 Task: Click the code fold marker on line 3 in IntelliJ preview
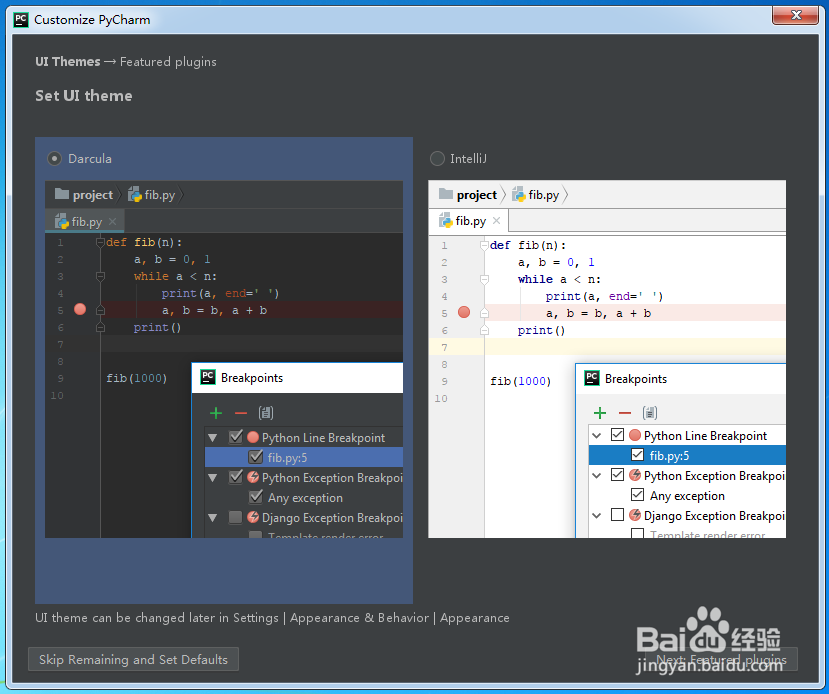point(484,279)
